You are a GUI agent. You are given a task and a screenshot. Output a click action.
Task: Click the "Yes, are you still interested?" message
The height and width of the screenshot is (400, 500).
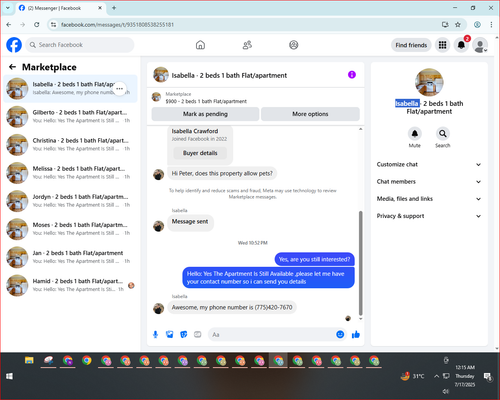[x=314, y=259]
